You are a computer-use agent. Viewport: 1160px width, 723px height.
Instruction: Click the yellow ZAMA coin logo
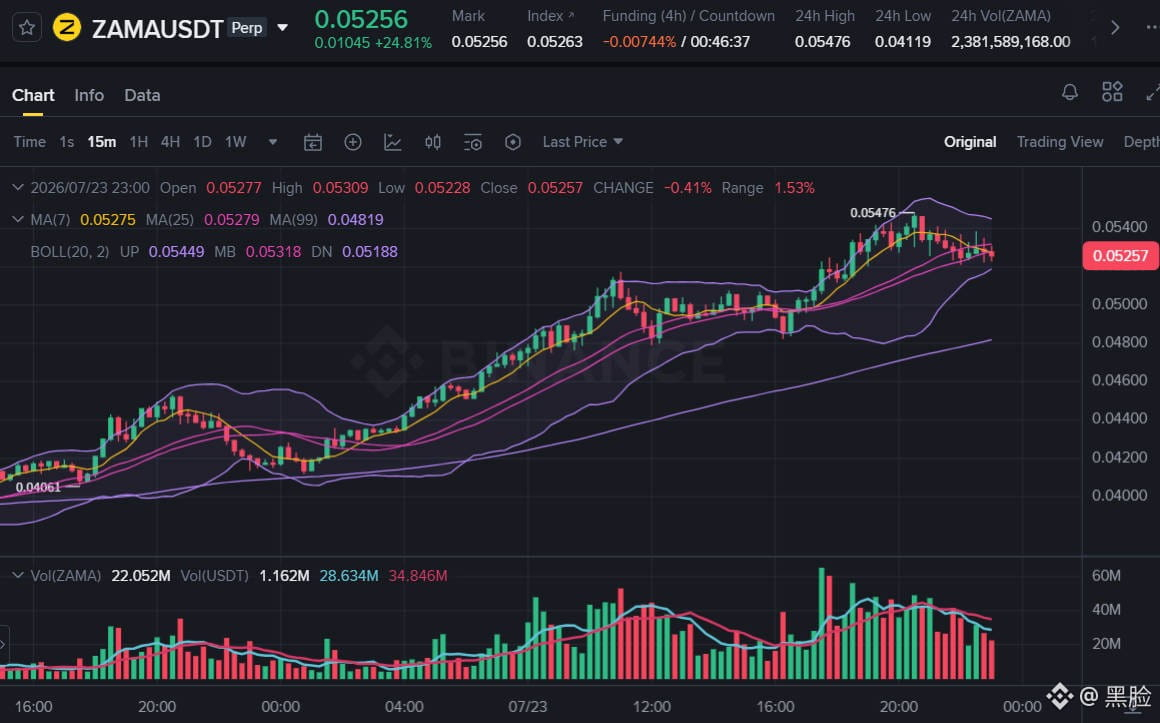tap(67, 28)
